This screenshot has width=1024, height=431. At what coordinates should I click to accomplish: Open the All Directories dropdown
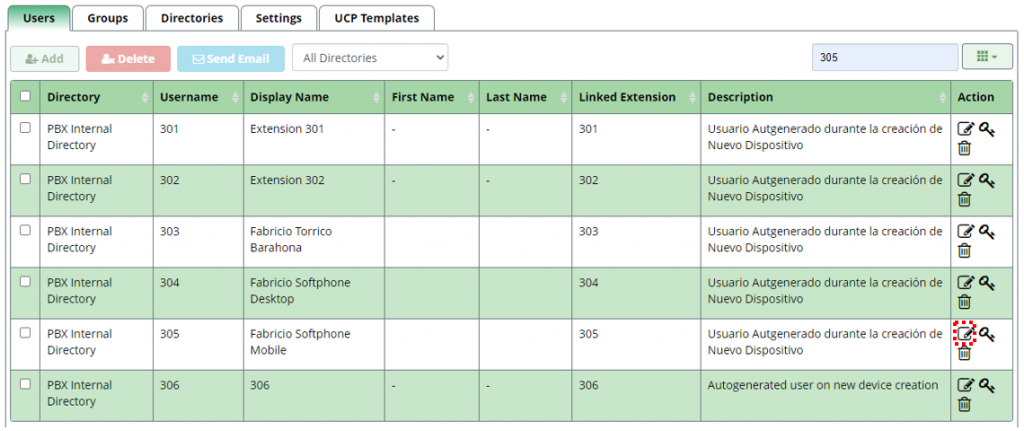[x=370, y=57]
